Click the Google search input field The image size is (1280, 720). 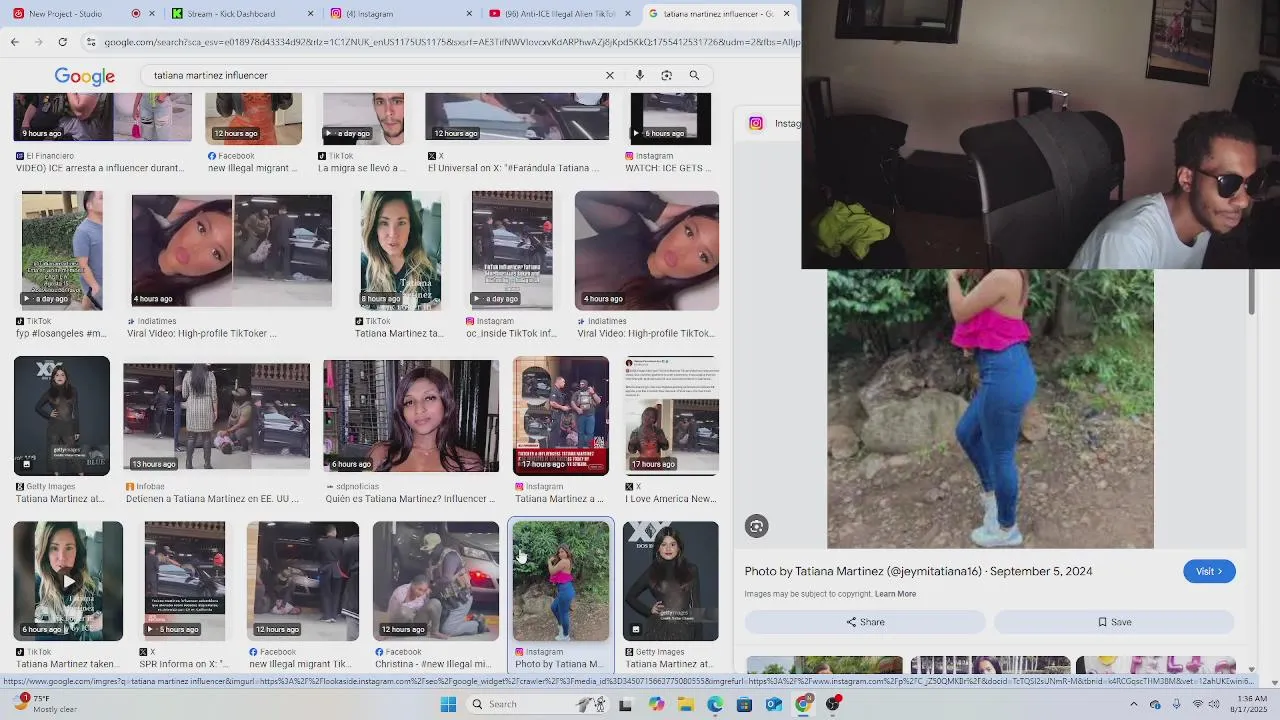(375, 75)
